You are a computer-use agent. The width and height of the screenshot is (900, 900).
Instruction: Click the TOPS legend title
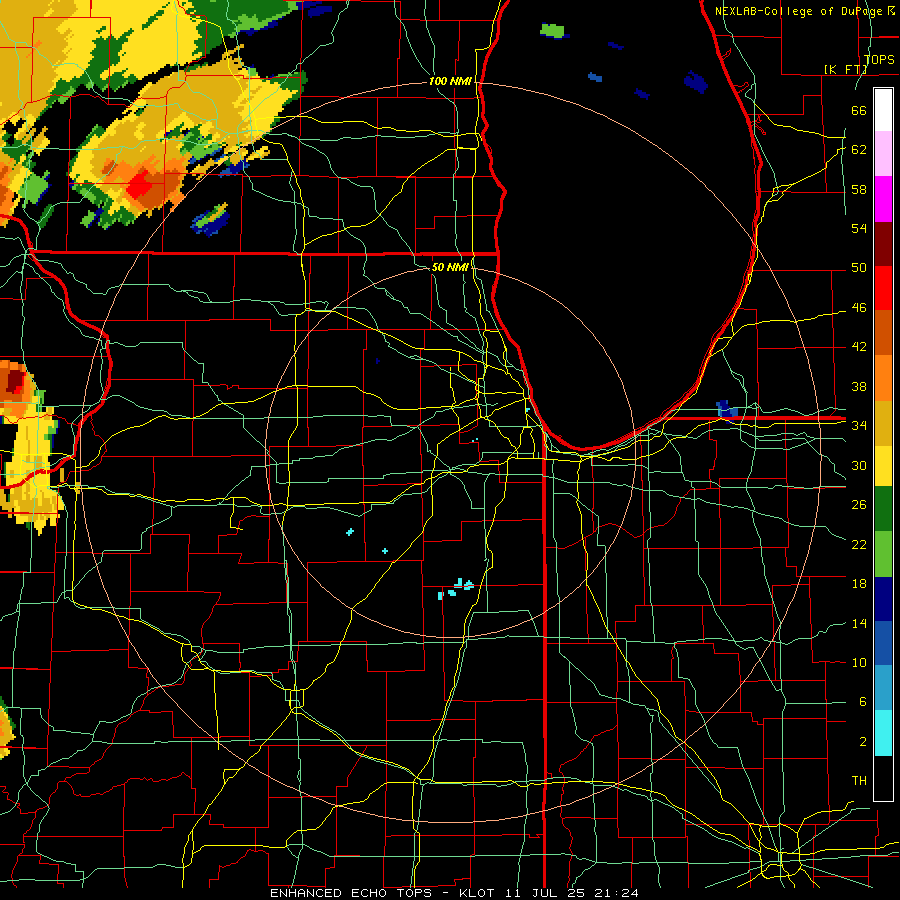(879, 60)
